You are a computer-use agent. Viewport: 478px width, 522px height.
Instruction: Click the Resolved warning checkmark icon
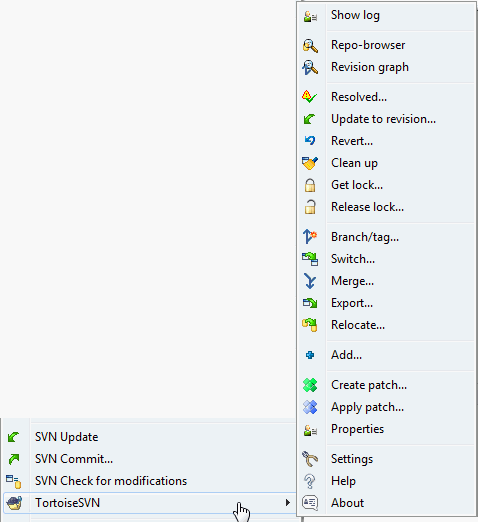(309, 97)
